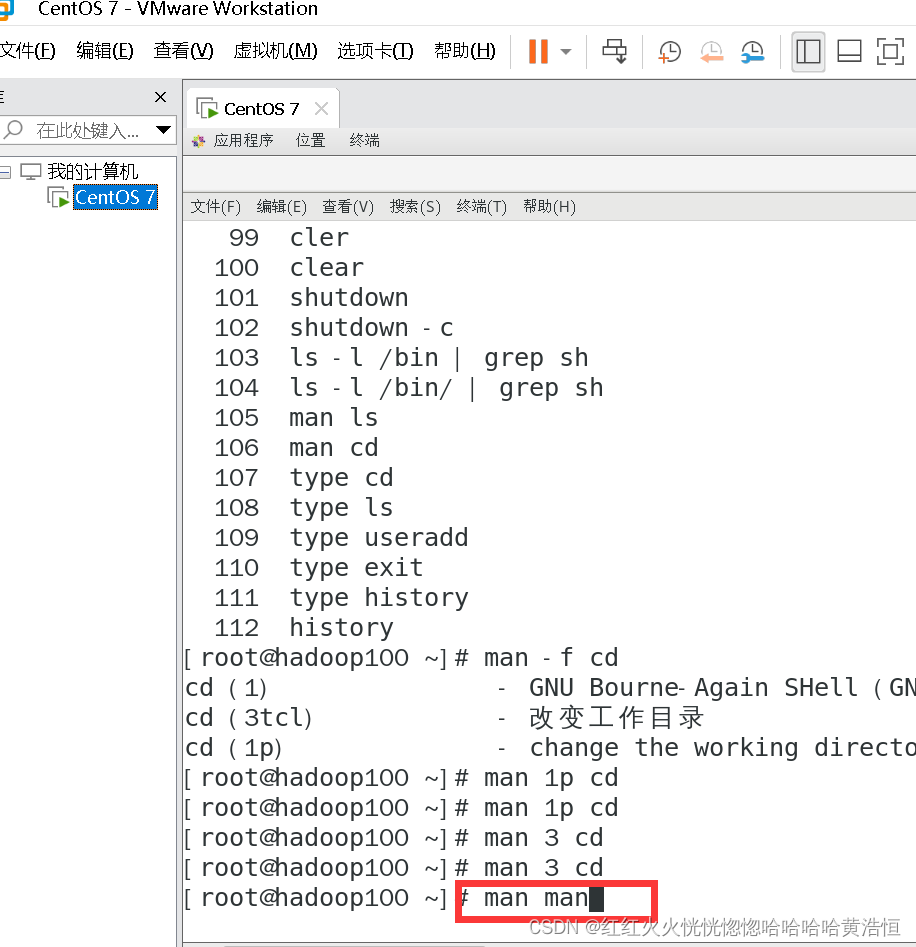This screenshot has width=916, height=947.
Task: Click the 'cd (1p)' output line
Action: [x=550, y=748]
